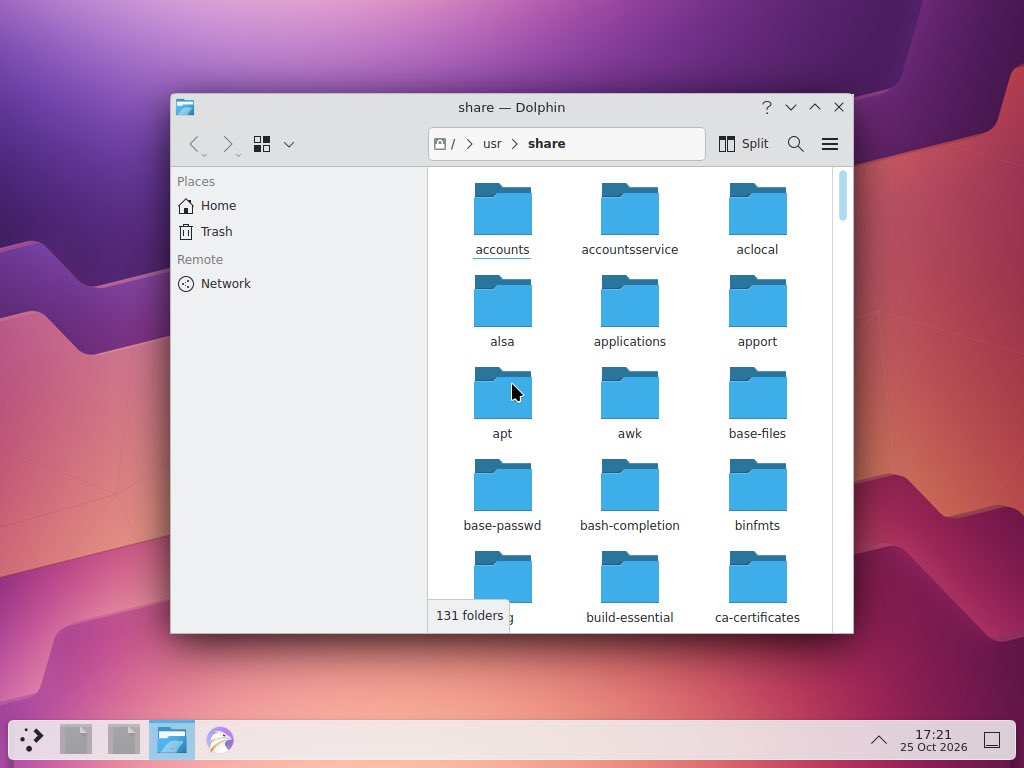Open view mode dropdown arrow

coord(289,144)
